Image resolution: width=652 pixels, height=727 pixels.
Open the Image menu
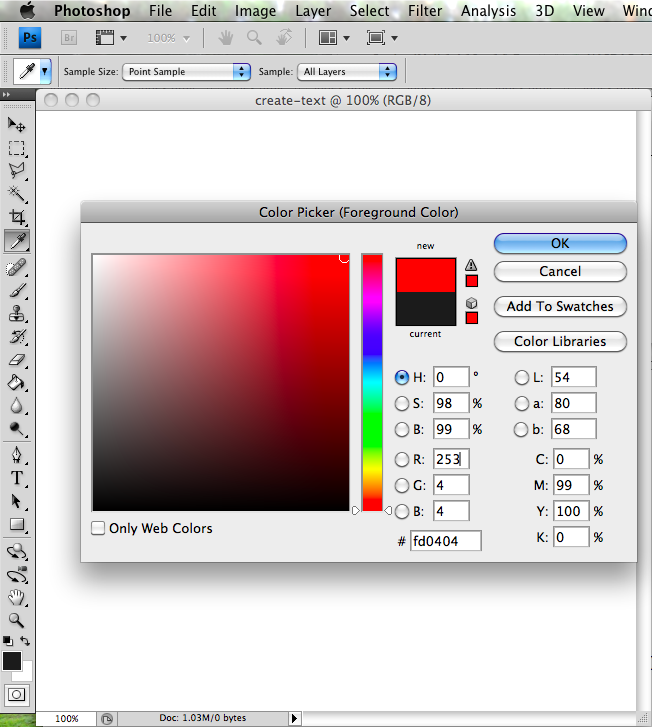point(255,11)
